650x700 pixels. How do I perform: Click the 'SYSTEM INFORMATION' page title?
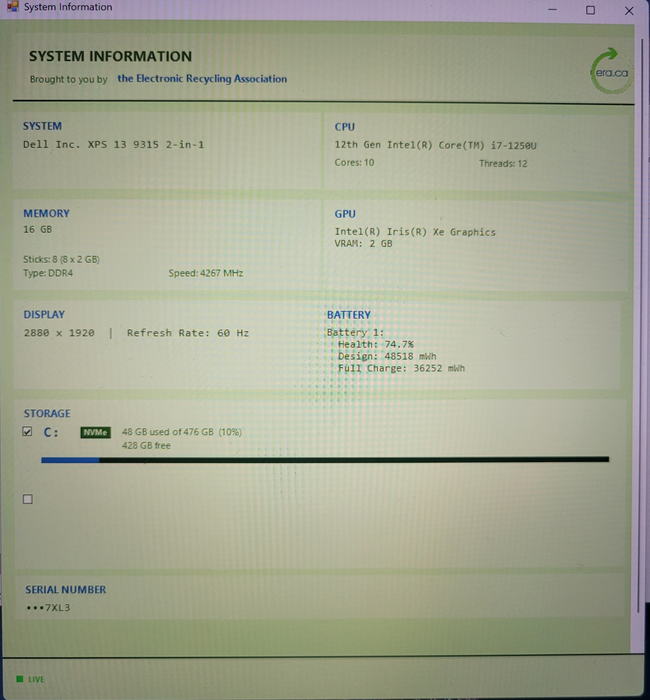tap(110, 56)
